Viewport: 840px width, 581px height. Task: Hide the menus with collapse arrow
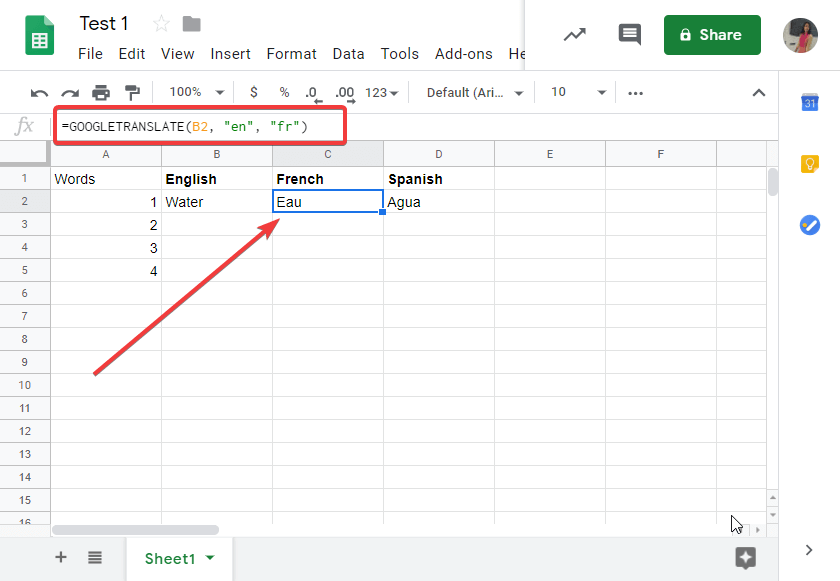pyautogui.click(x=759, y=93)
